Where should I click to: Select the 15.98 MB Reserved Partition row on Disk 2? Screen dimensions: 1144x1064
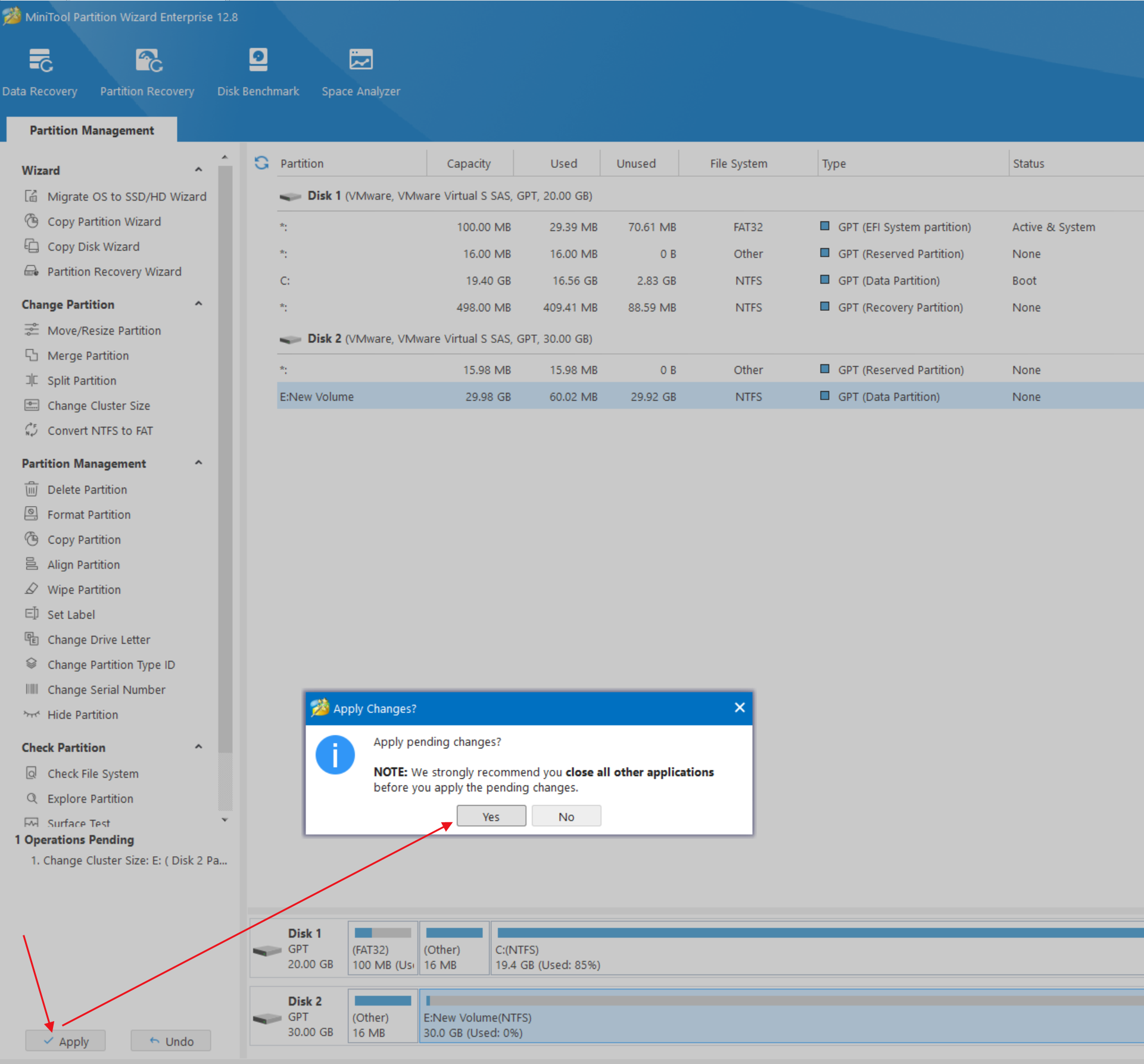point(710,370)
